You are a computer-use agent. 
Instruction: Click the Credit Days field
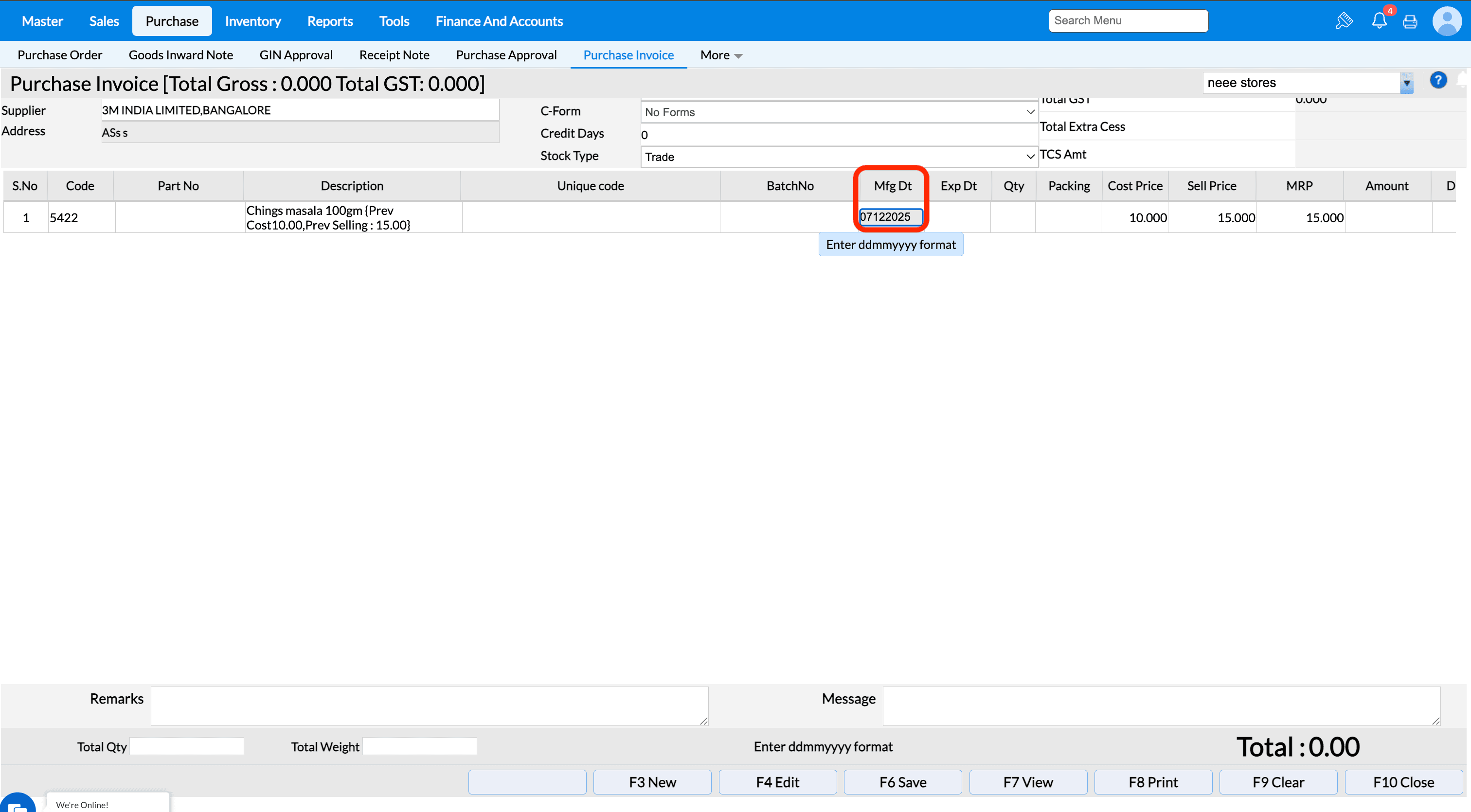[x=838, y=135]
